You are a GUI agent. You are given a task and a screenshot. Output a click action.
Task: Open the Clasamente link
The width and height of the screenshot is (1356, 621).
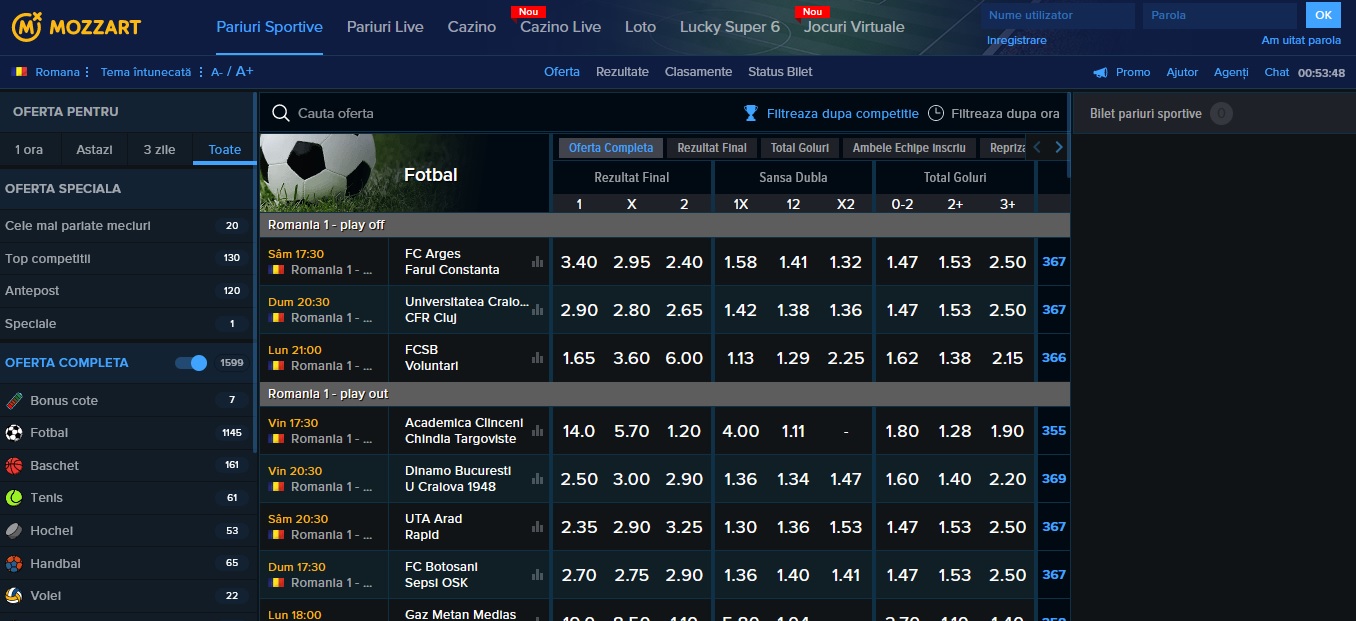[698, 72]
